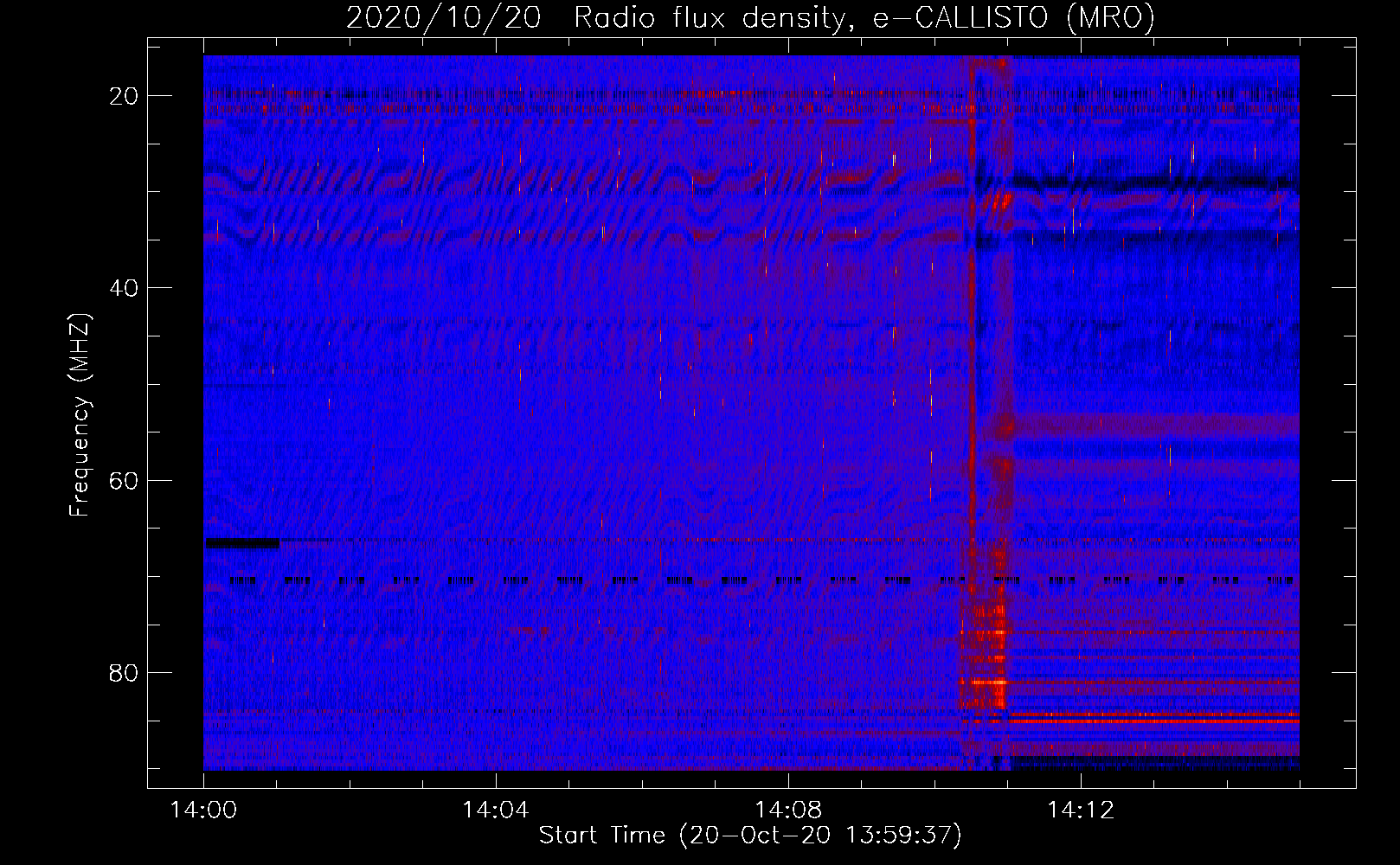Image resolution: width=1400 pixels, height=865 pixels.
Task: Select the 'Frequency (MHZ)' y-axis label
Action: tap(80, 415)
